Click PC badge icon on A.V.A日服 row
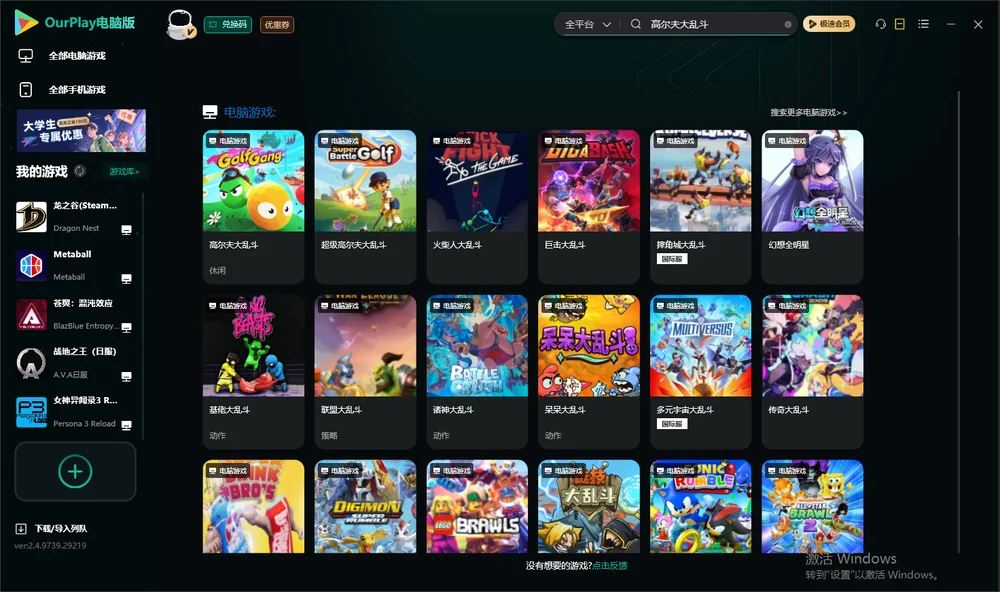Screen dimensions: 1000x592 point(126,376)
